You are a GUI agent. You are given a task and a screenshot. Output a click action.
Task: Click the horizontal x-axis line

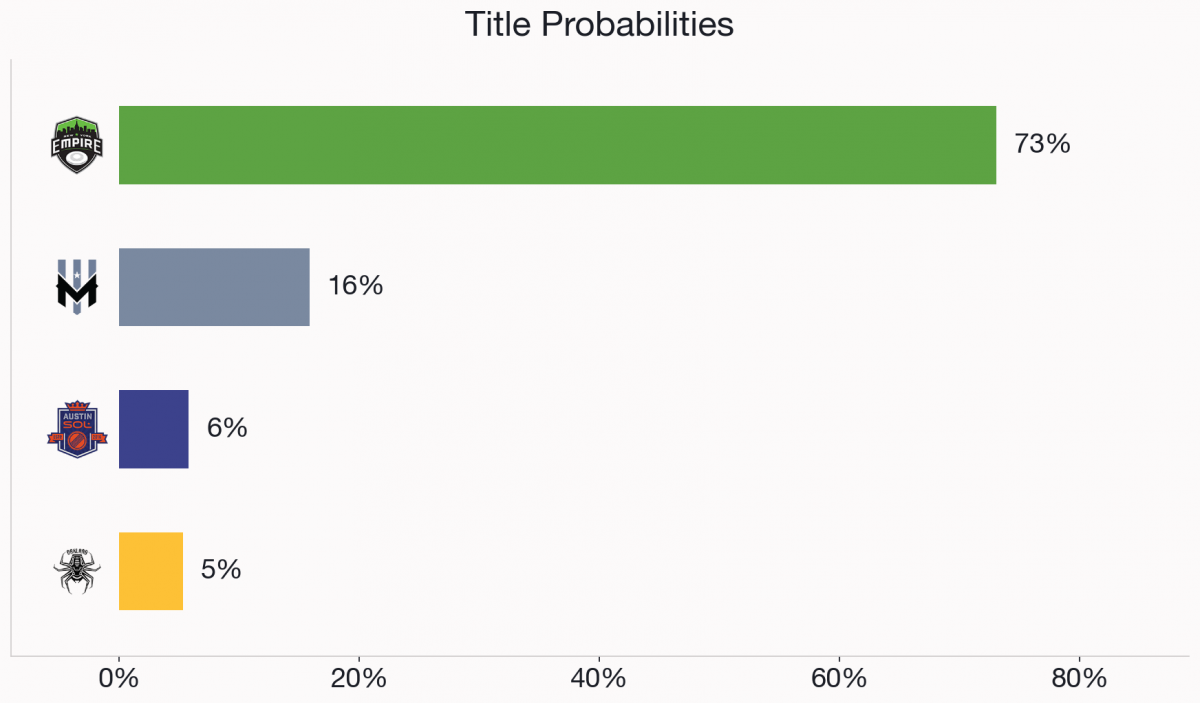click(x=600, y=656)
